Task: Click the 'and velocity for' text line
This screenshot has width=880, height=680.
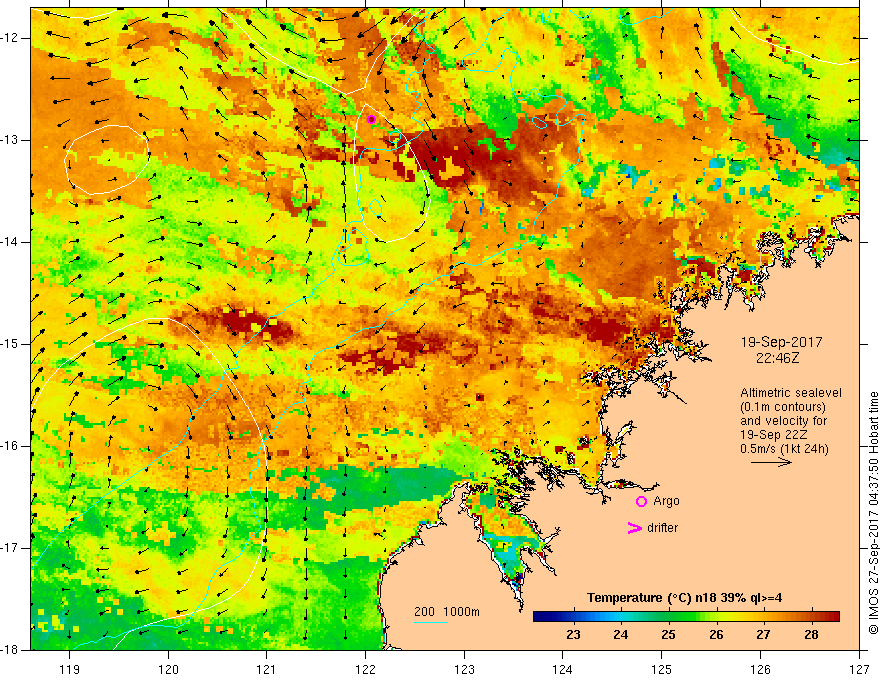Action: click(784, 421)
